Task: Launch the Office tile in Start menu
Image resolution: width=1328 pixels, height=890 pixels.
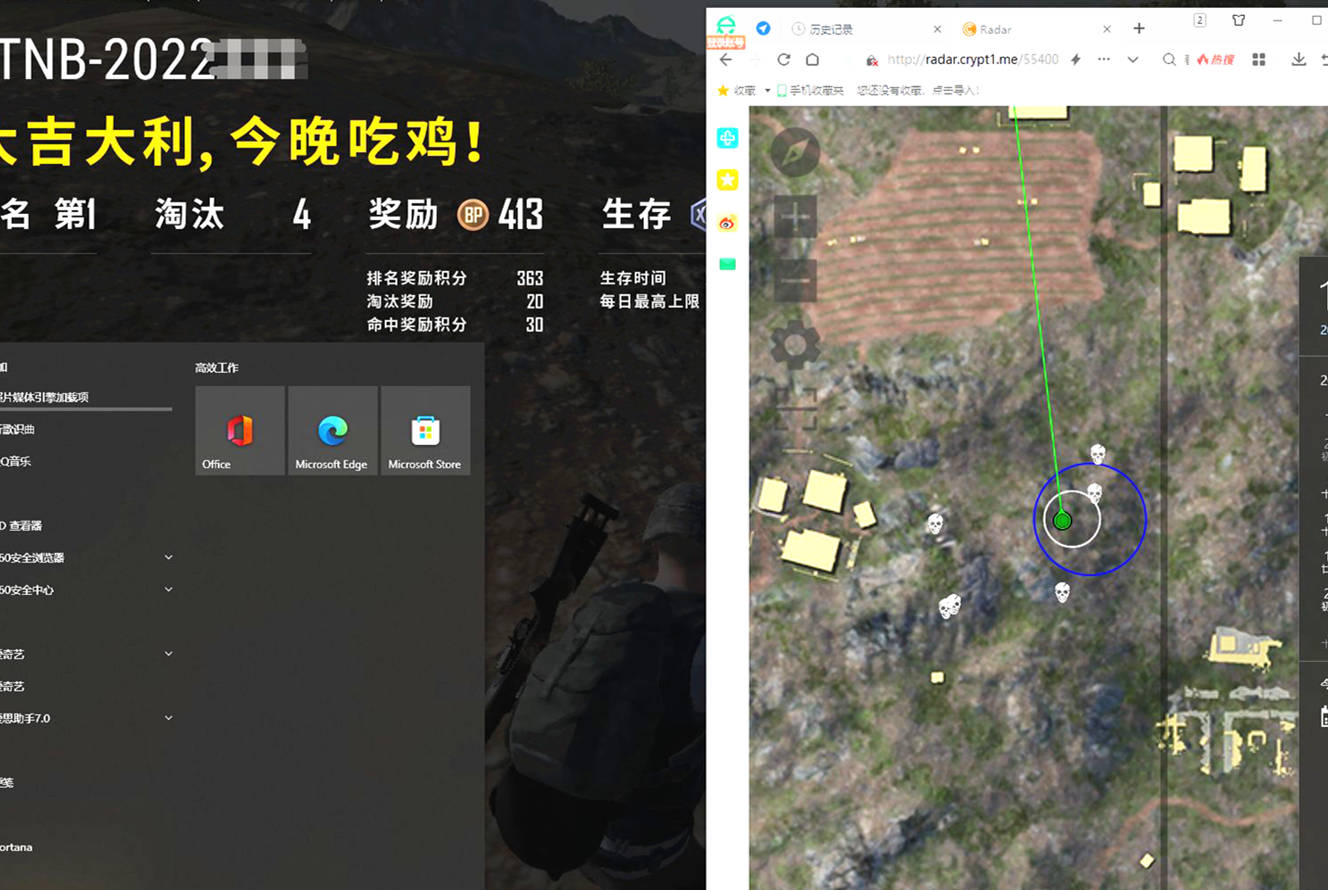Action: 240,431
